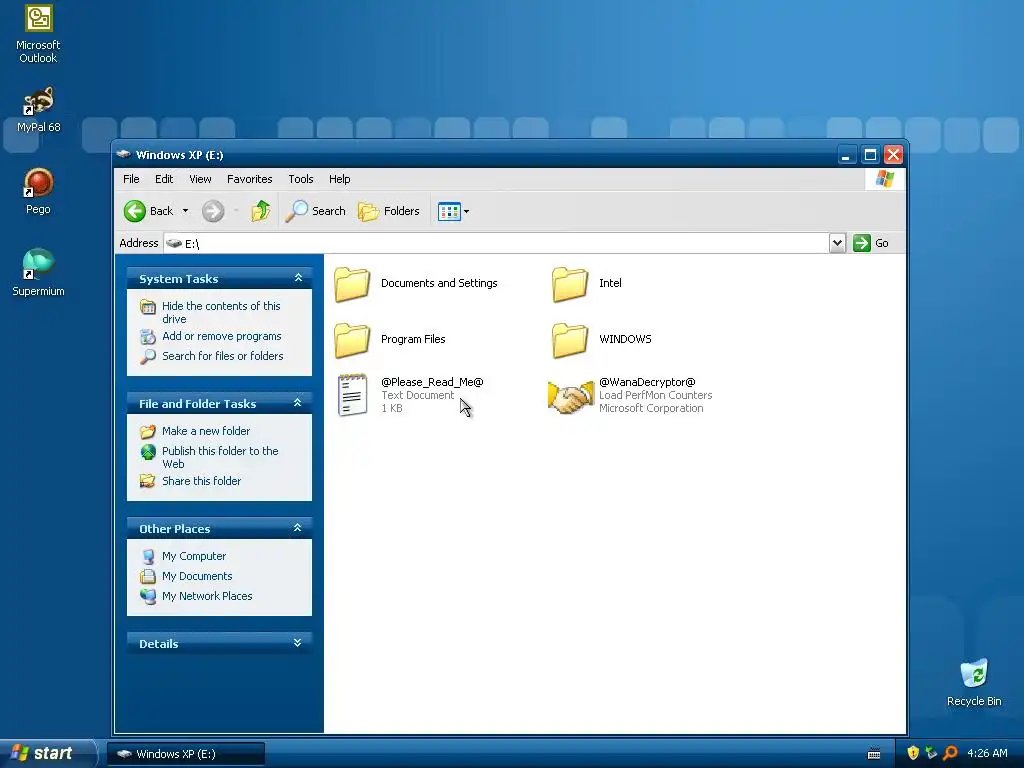Expand the Details panel

(x=298, y=643)
